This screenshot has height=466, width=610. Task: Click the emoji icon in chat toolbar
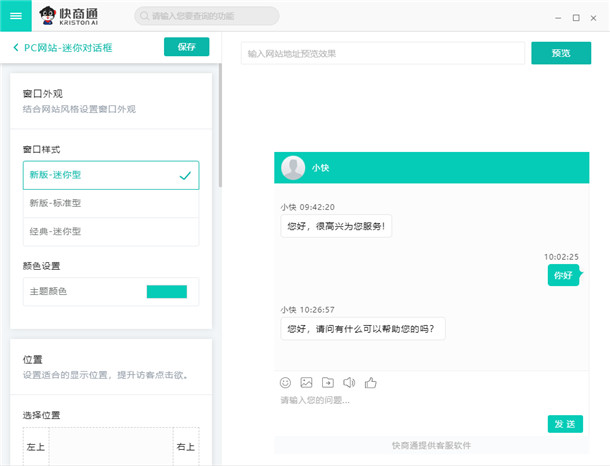(285, 382)
